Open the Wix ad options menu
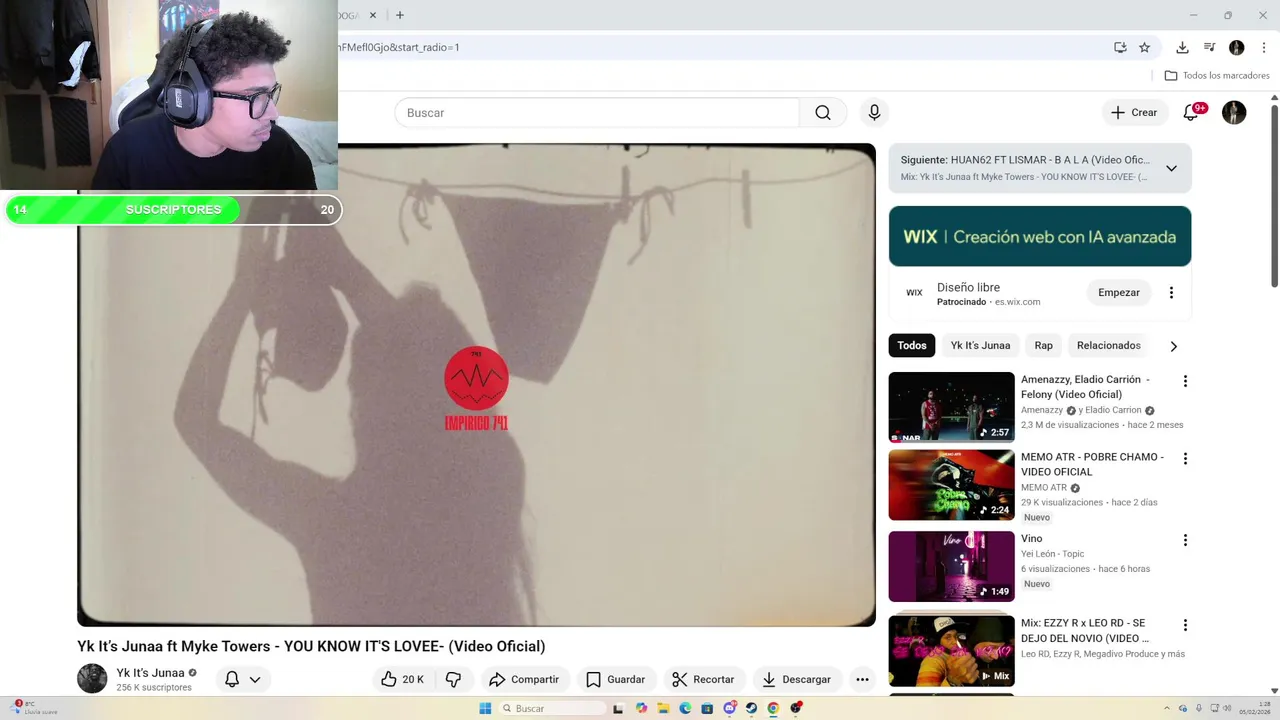1280x720 pixels. (1171, 293)
